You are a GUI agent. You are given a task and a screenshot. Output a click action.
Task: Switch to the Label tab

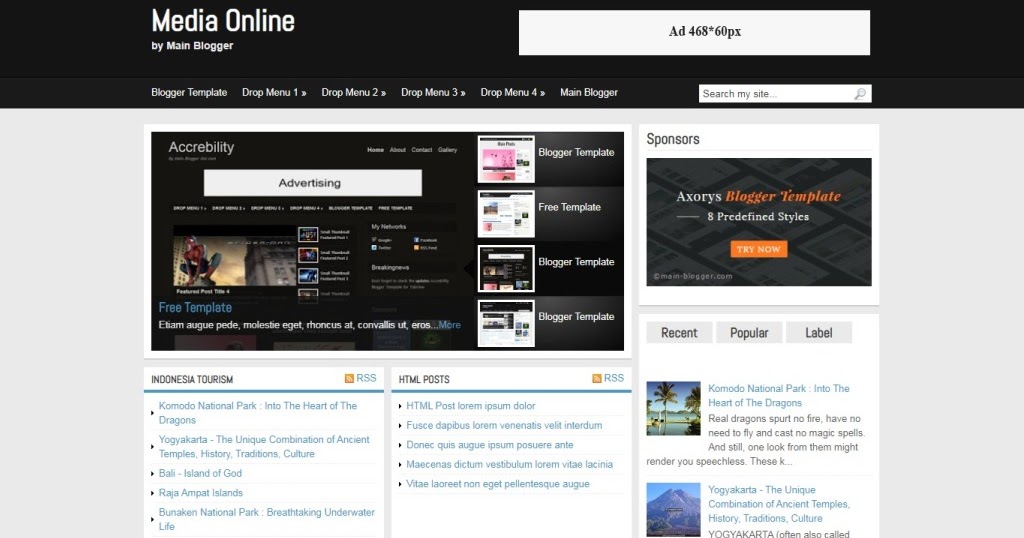pyautogui.click(x=819, y=332)
